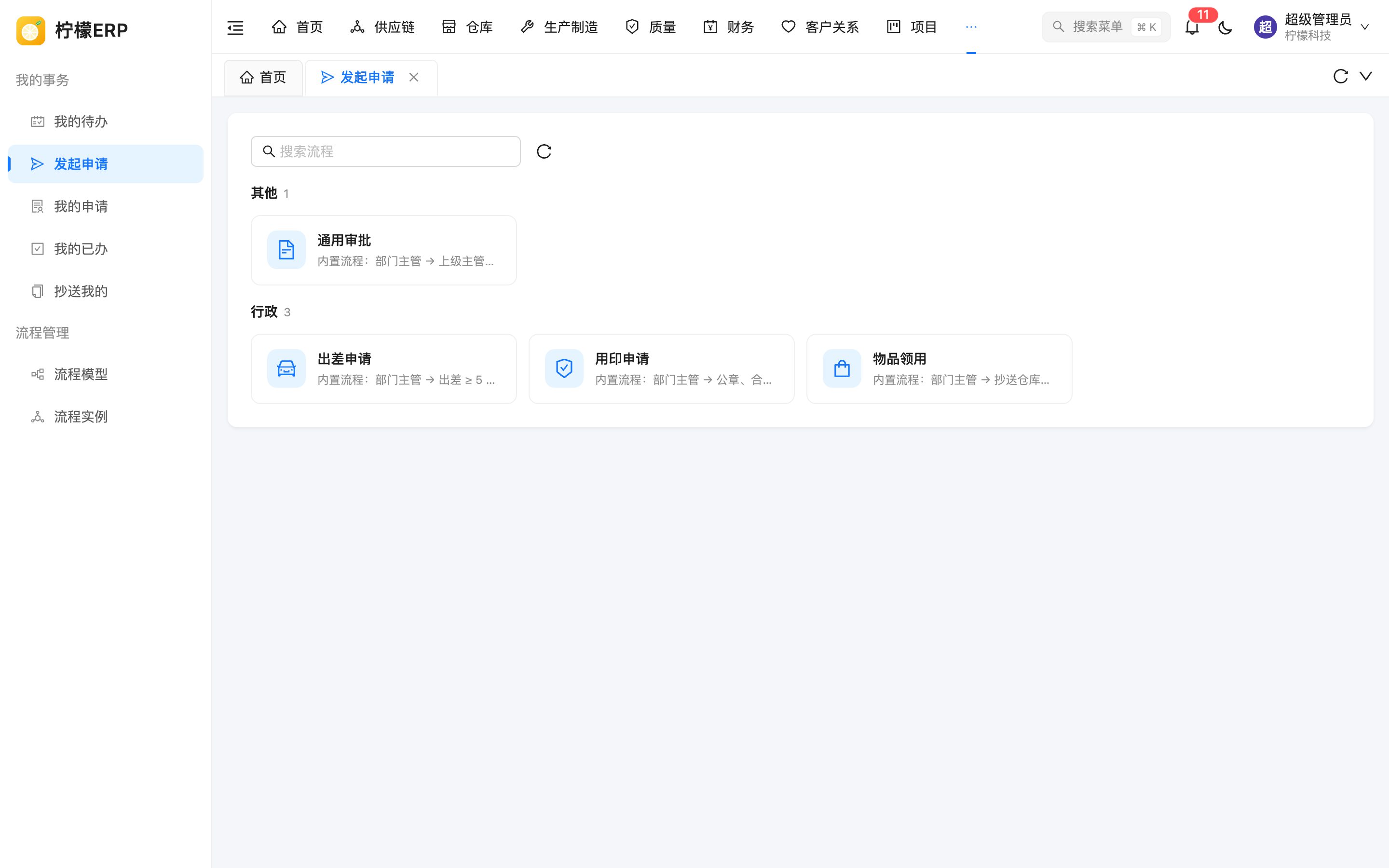
Task: Go to 我的申请 in sidebar
Action: pyautogui.click(x=106, y=207)
